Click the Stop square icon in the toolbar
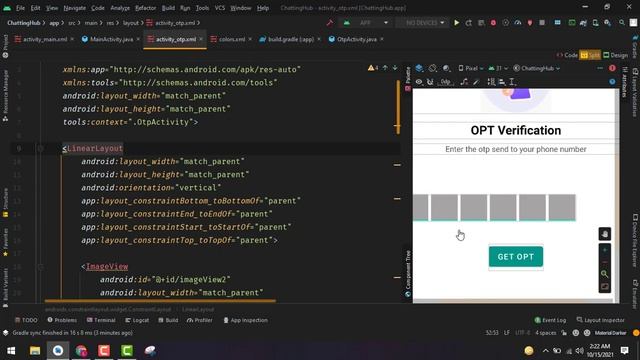 pos(542,23)
